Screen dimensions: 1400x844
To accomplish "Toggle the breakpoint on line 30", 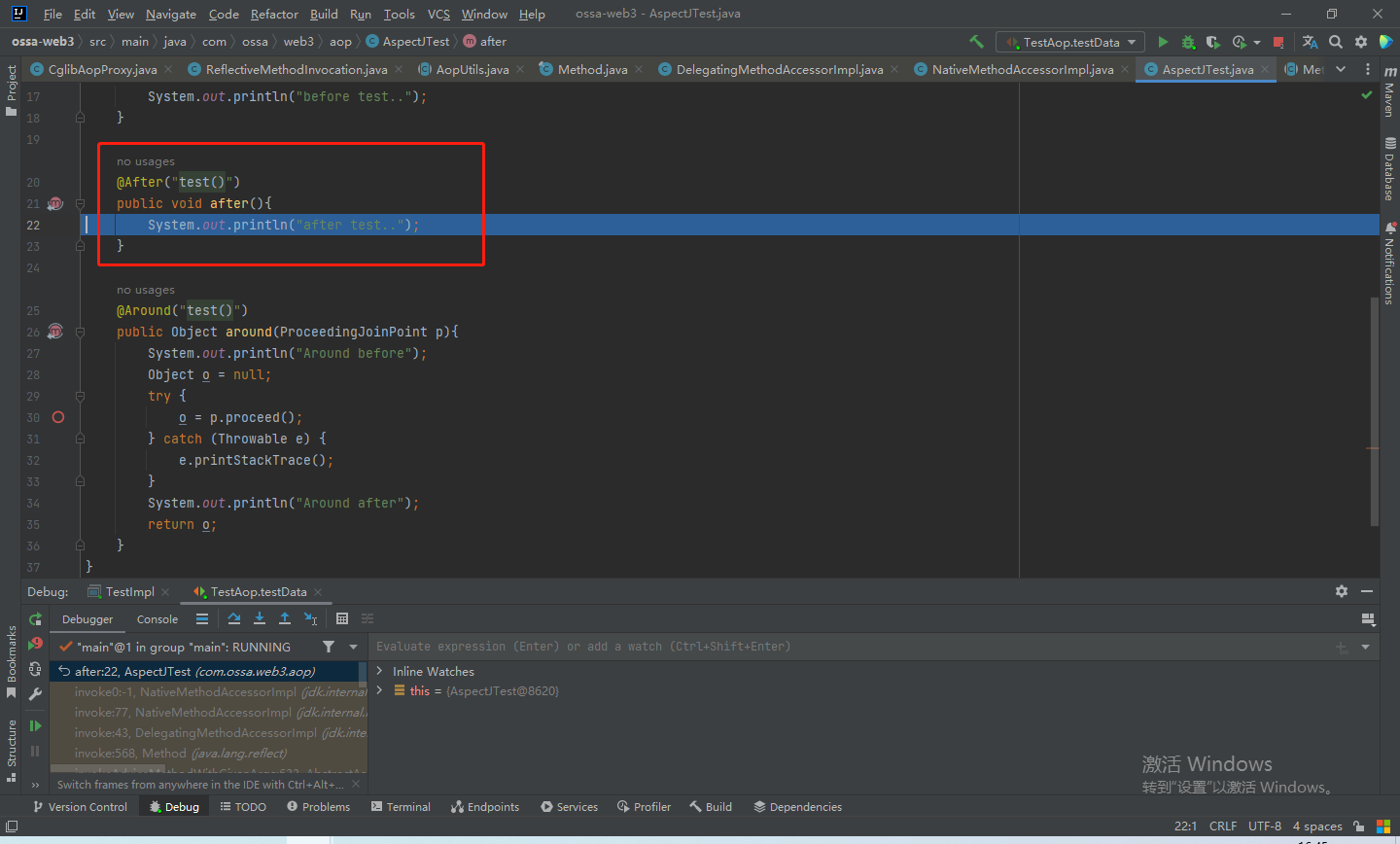I will click(57, 417).
